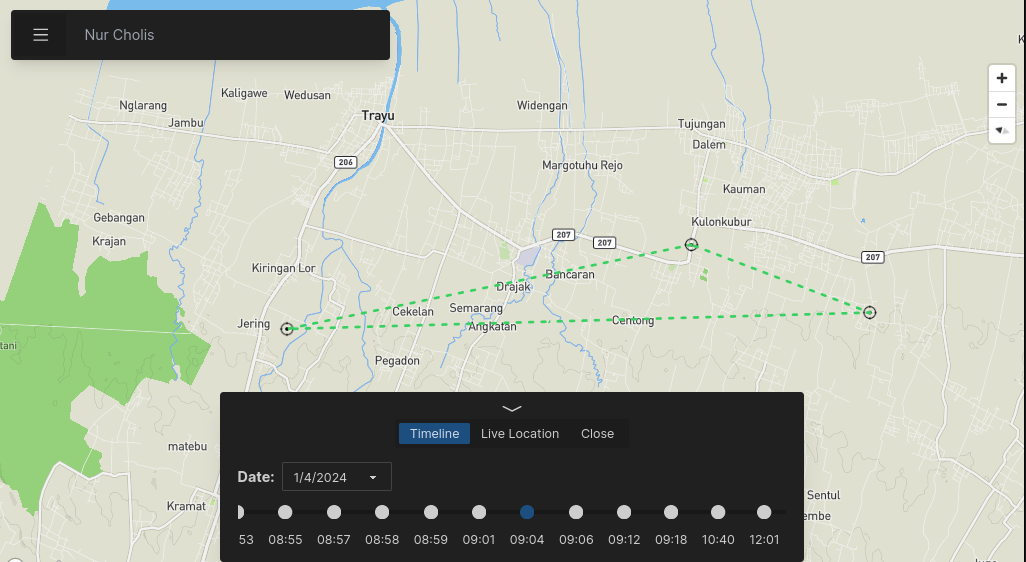Click the easternmost location marker on route

pyautogui.click(x=869, y=312)
